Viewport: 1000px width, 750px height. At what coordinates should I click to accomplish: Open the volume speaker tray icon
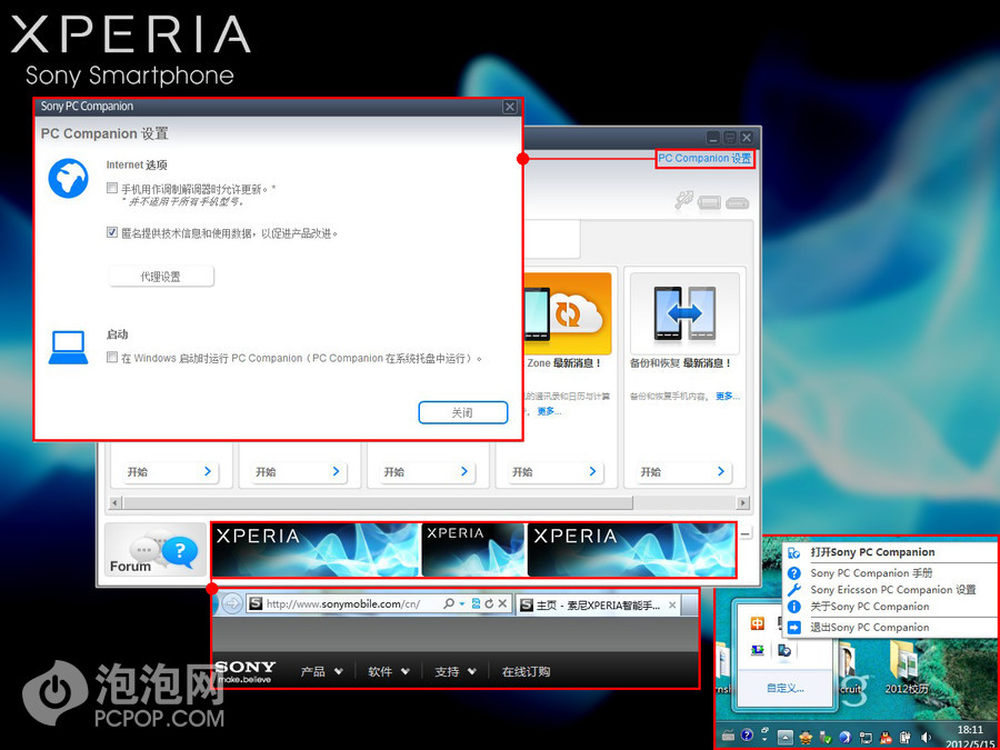pyautogui.click(x=926, y=737)
